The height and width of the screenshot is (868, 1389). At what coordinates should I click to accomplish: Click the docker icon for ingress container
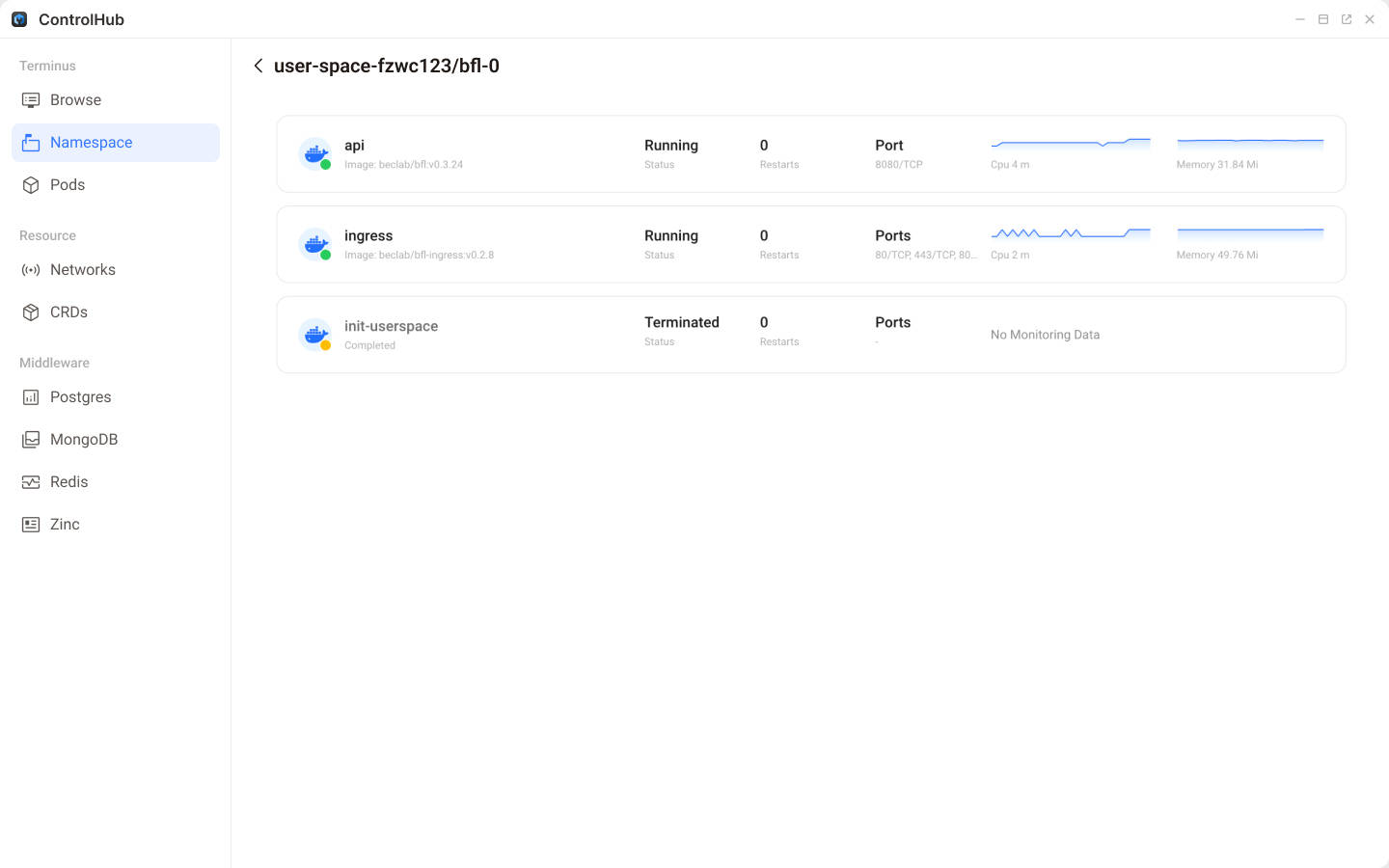point(314,244)
